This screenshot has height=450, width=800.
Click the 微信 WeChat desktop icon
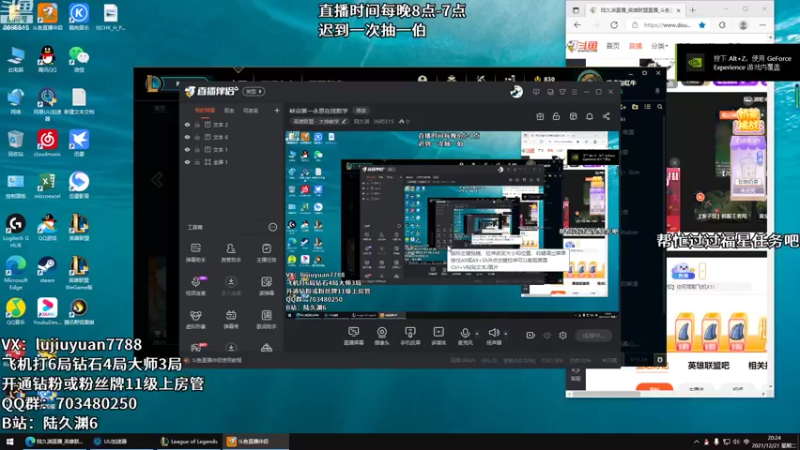(x=79, y=59)
